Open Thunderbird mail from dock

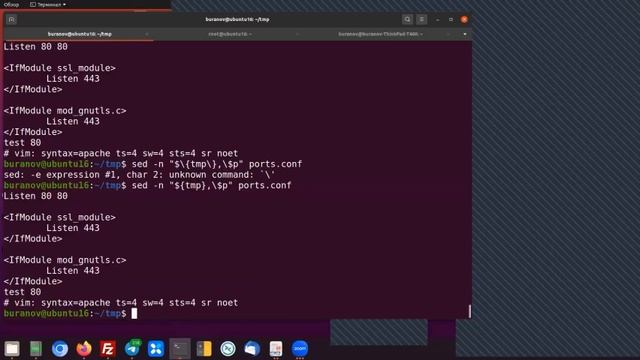tap(252, 349)
